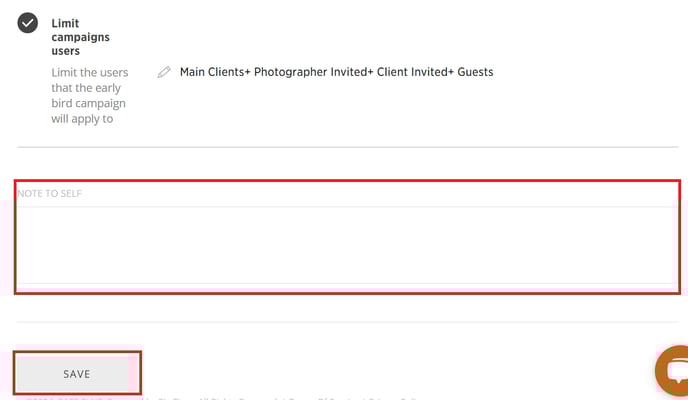Save the early bird campaign settings
Screen dimensions: 688x400
pos(77,373)
